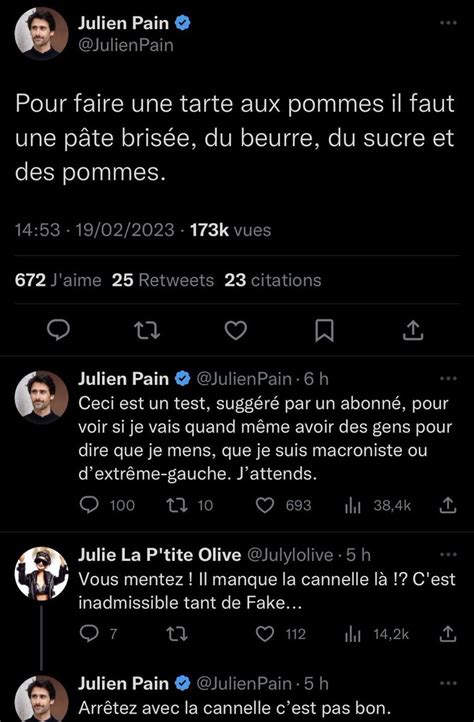Screen dimensions: 474x722
Task: Reply to the main tarte aux pommes tweet
Action: 59,330
